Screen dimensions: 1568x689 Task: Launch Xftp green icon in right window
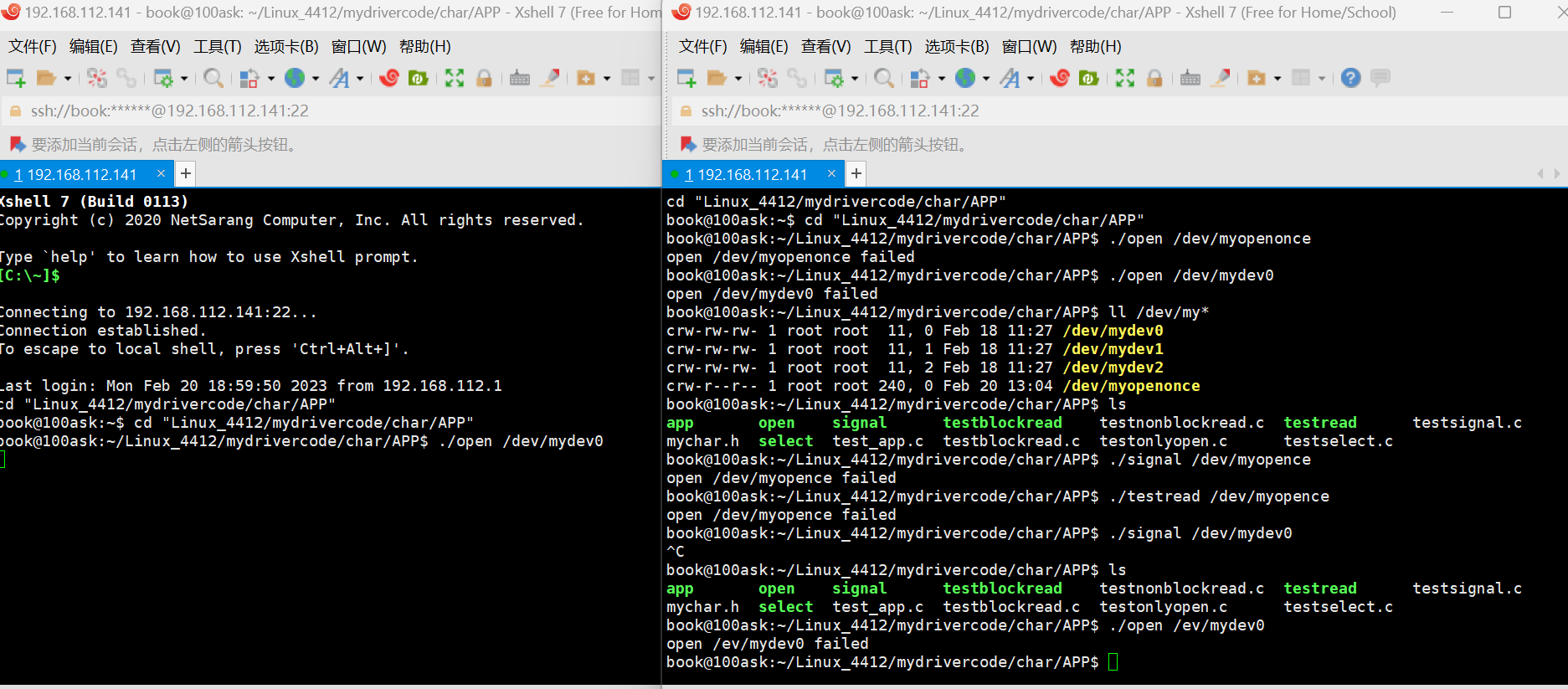coord(1088,78)
